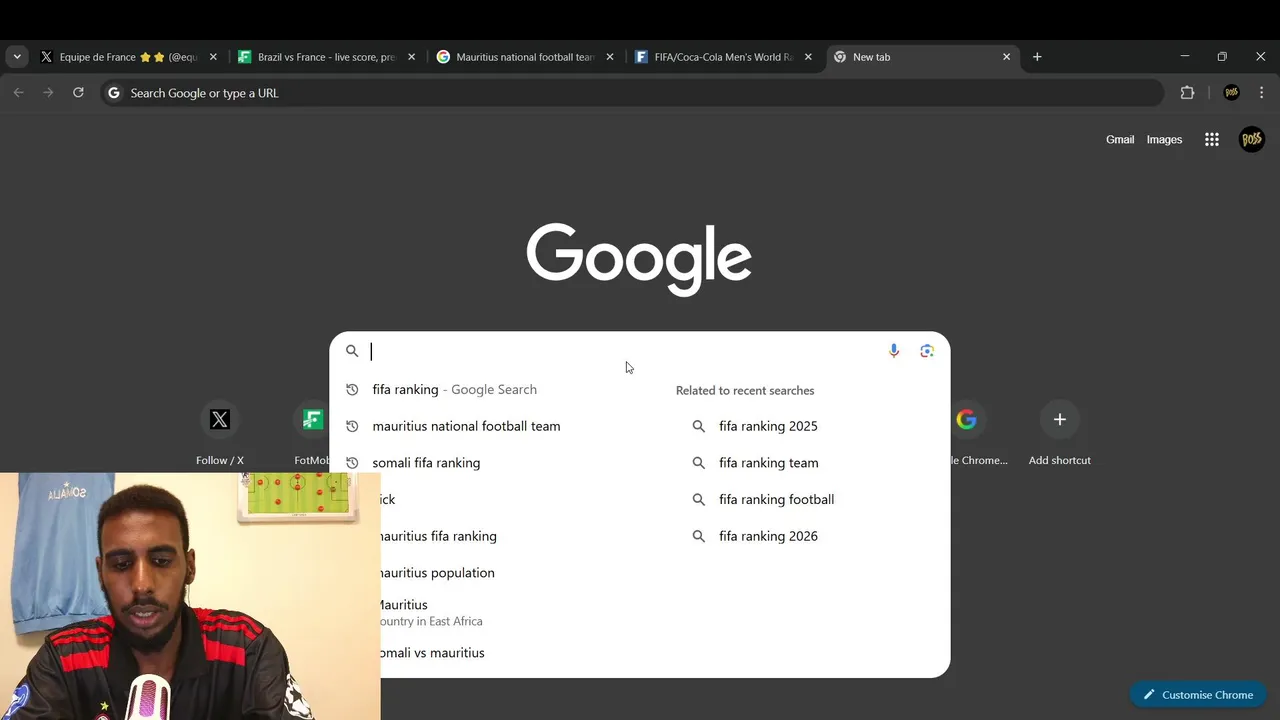Open the Google apps grid
Image resolution: width=1280 pixels, height=720 pixels.
pos(1212,140)
